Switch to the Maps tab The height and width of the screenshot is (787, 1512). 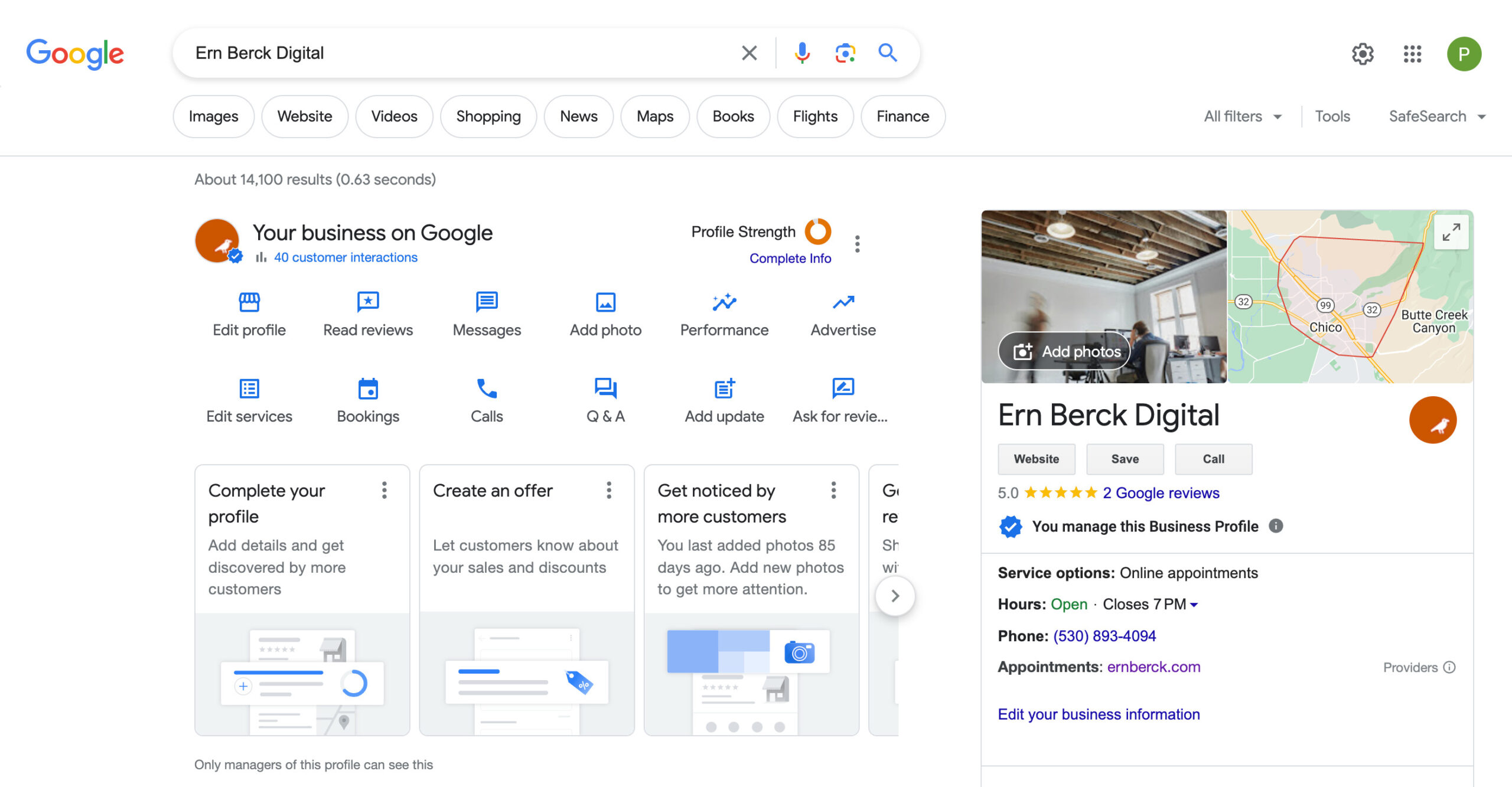pyautogui.click(x=655, y=116)
